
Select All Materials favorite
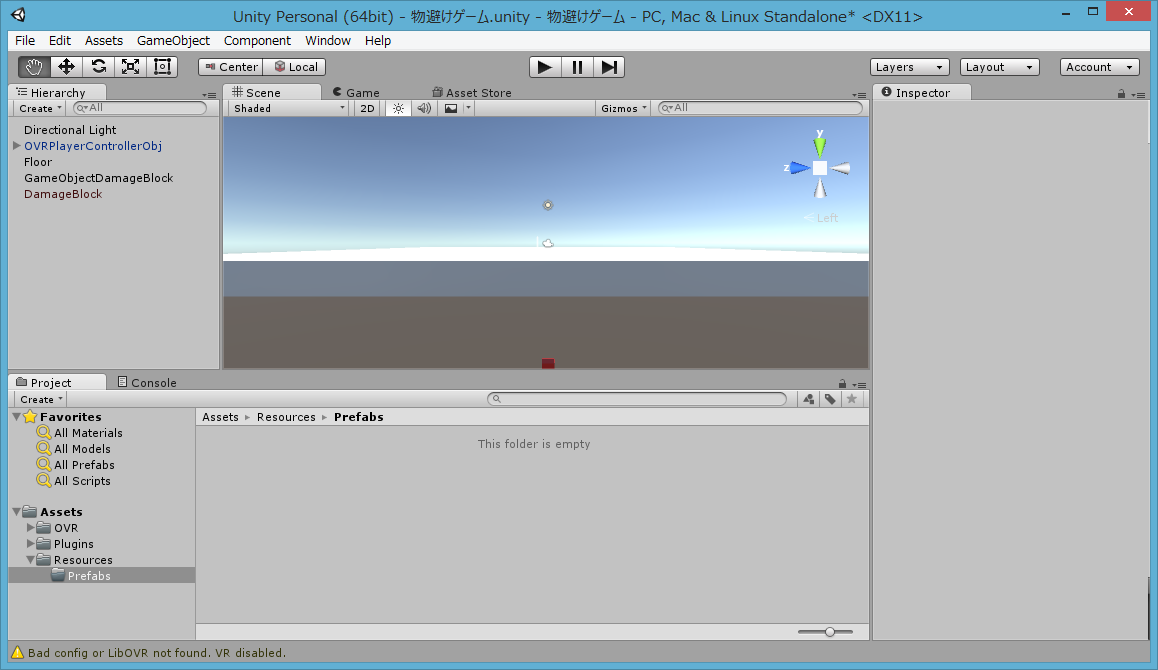click(88, 433)
